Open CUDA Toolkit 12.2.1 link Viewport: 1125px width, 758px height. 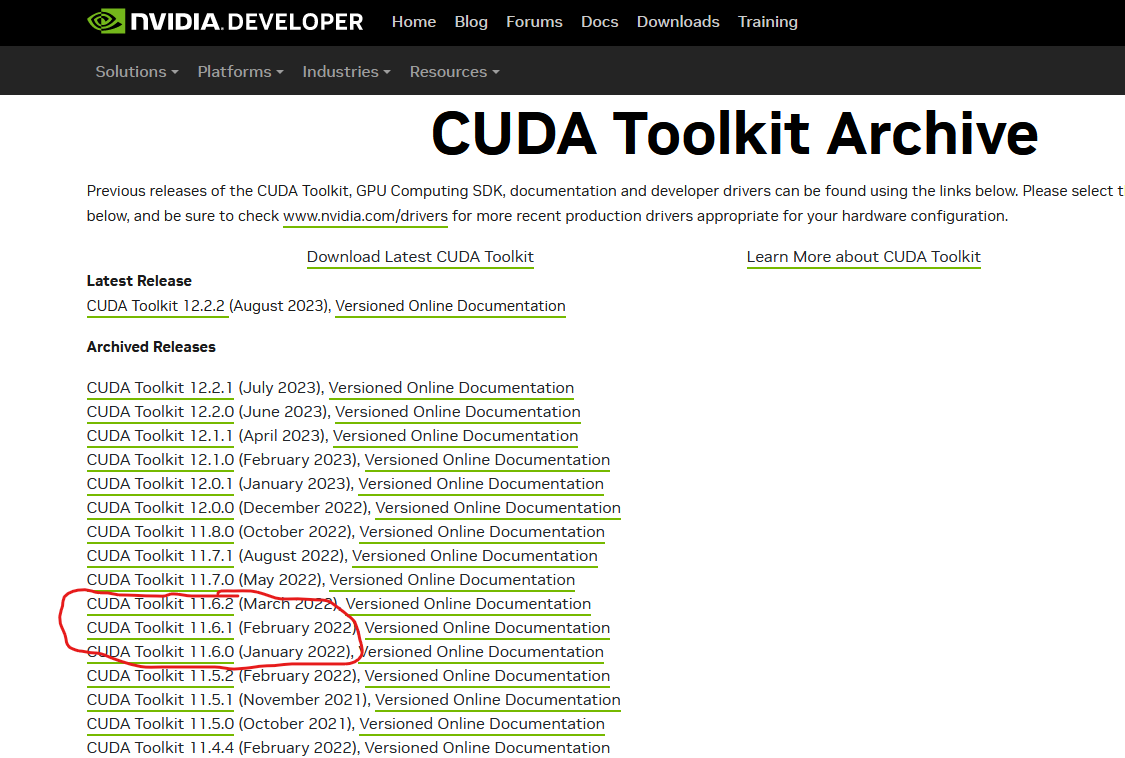coord(160,388)
